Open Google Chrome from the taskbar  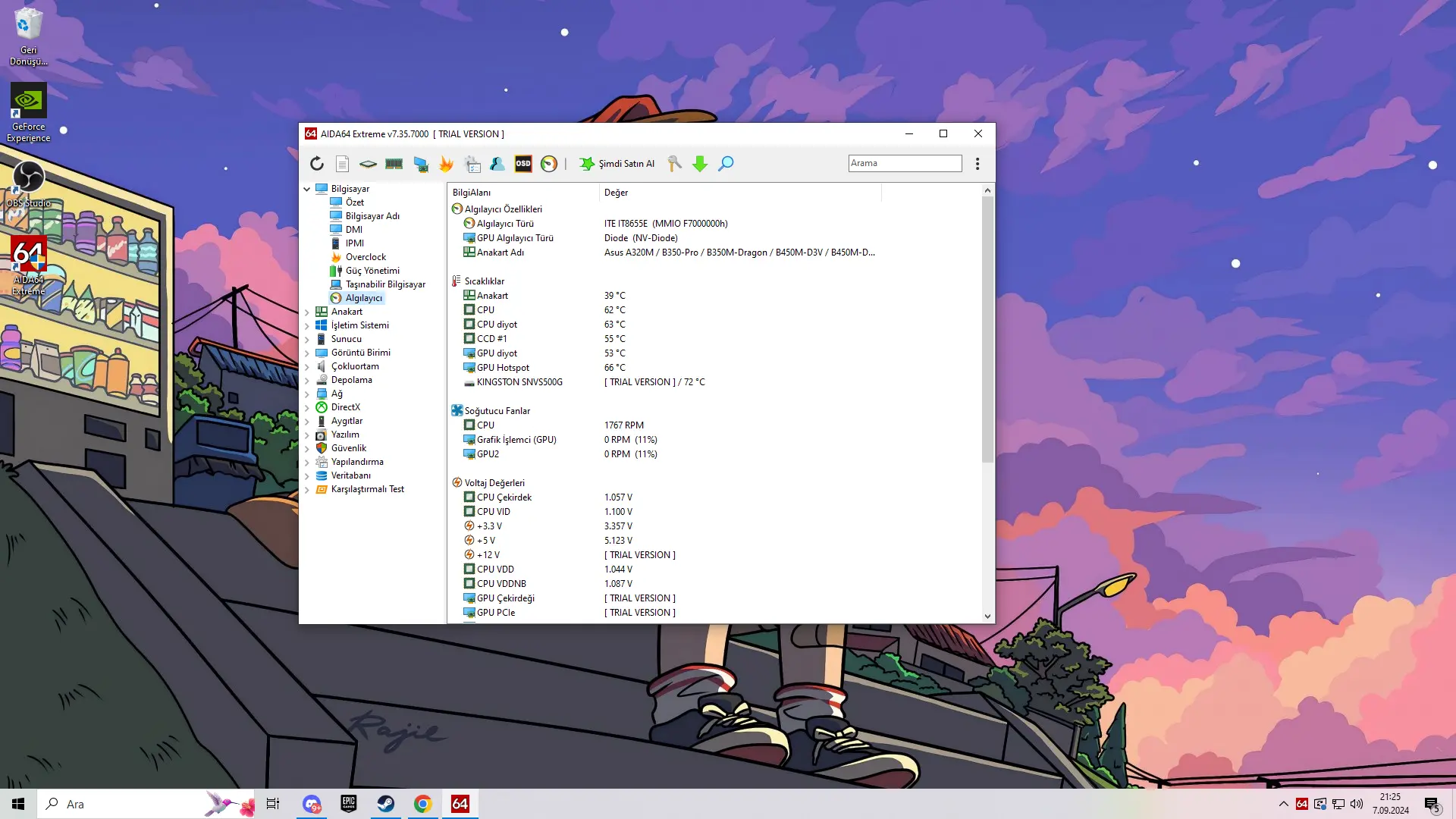(x=423, y=804)
